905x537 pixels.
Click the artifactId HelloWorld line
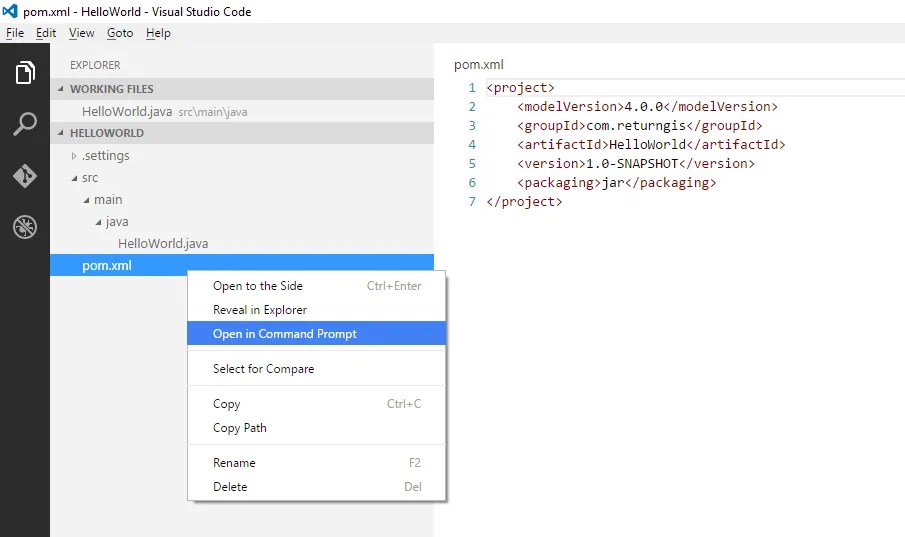coord(651,145)
